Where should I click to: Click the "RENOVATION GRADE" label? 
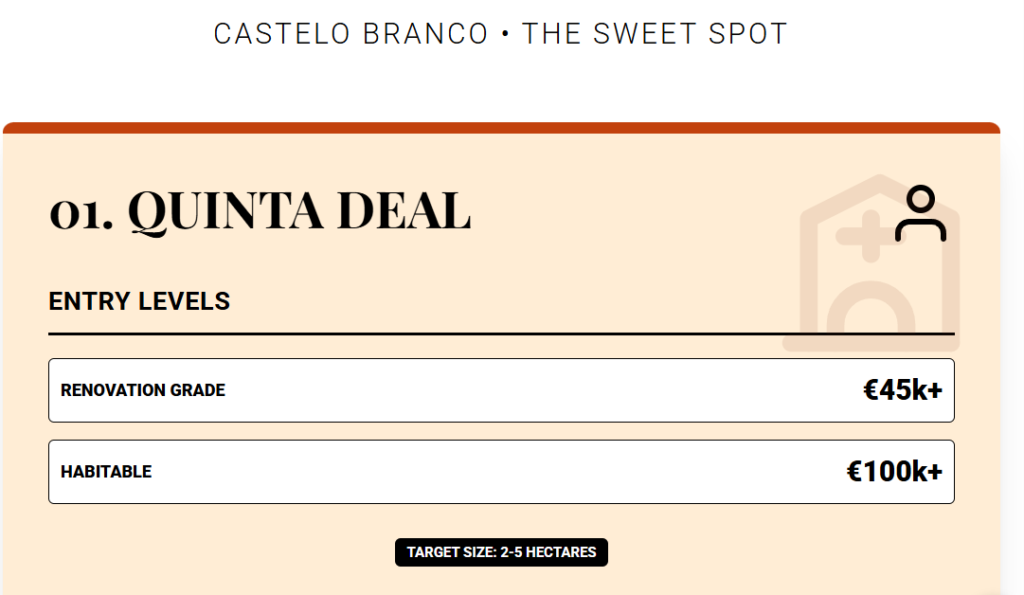(x=143, y=390)
